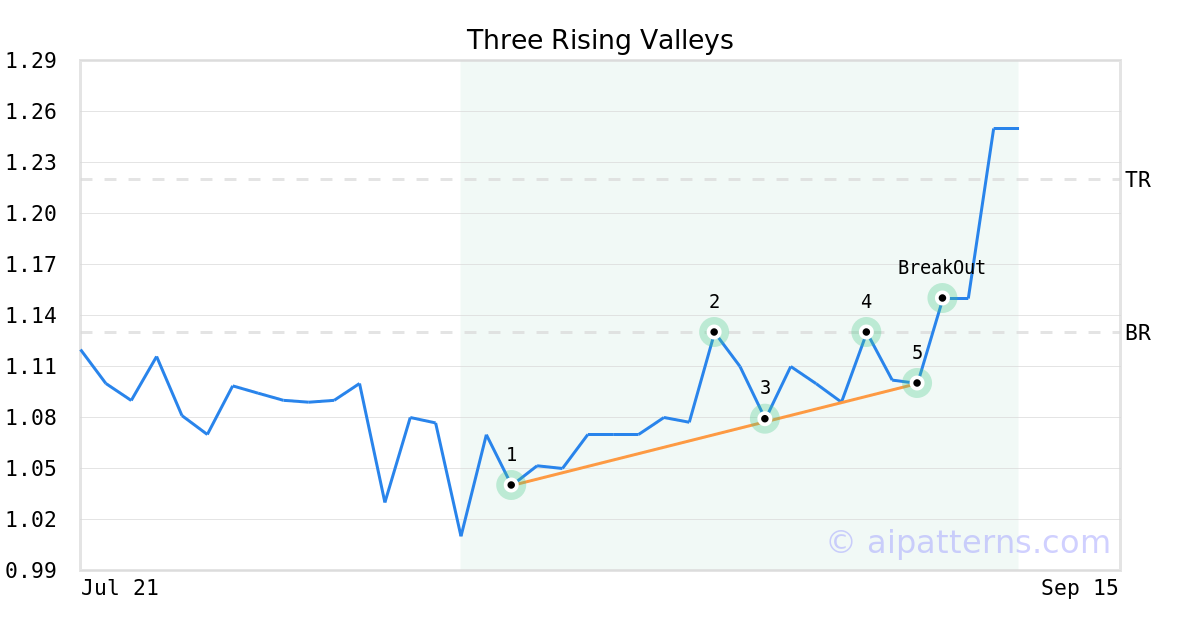Click the 1.05 y-axis label
Screen dimensions: 1200x630
click(x=30, y=469)
